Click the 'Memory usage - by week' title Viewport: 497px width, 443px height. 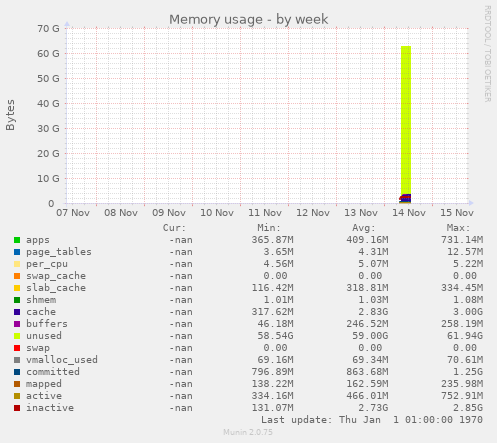(x=248, y=20)
